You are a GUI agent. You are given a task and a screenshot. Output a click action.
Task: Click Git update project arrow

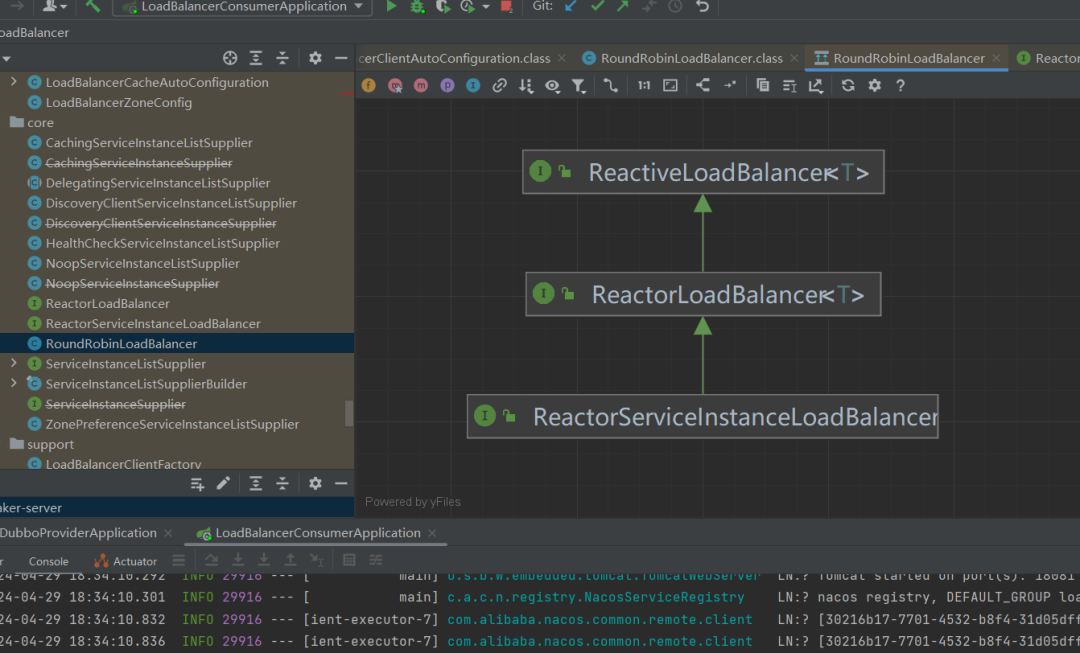[571, 6]
